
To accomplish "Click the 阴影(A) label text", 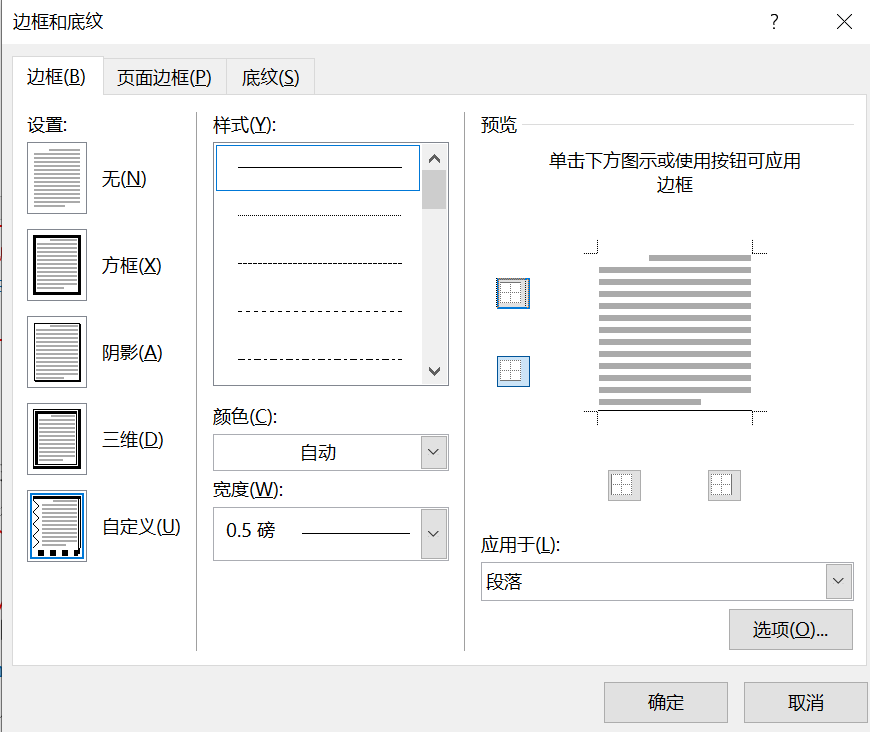I will (x=132, y=352).
